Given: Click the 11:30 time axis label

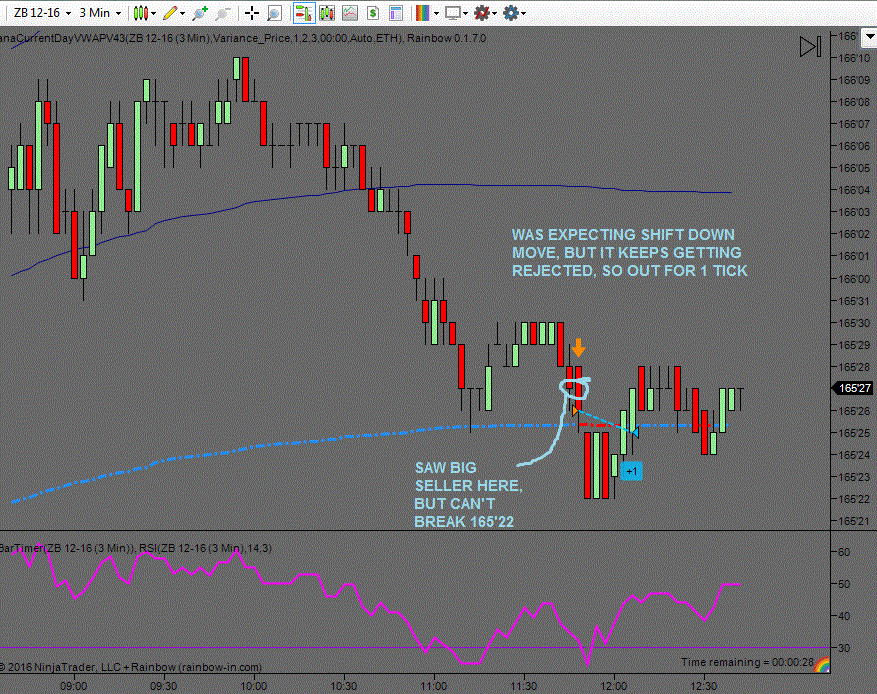Looking at the screenshot, I should (x=524, y=686).
